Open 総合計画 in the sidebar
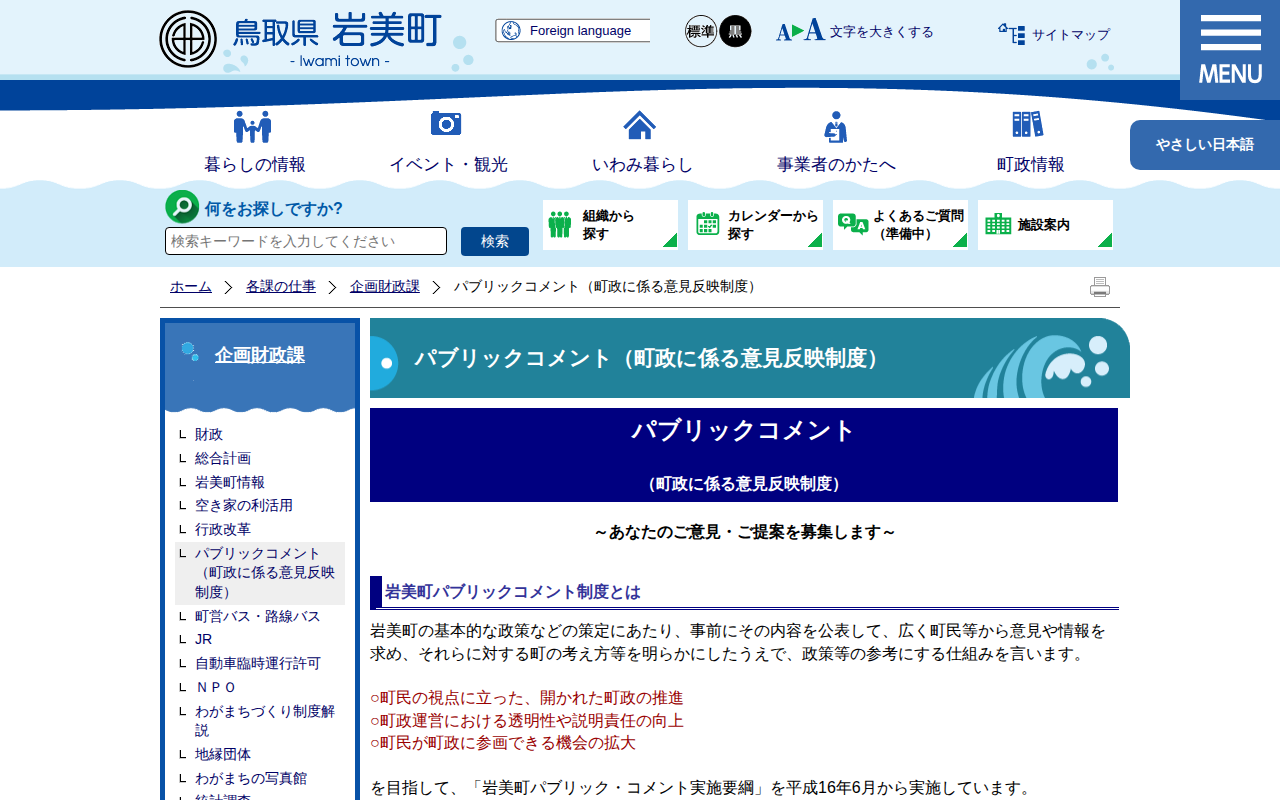The image size is (1280, 800). pos(223,458)
